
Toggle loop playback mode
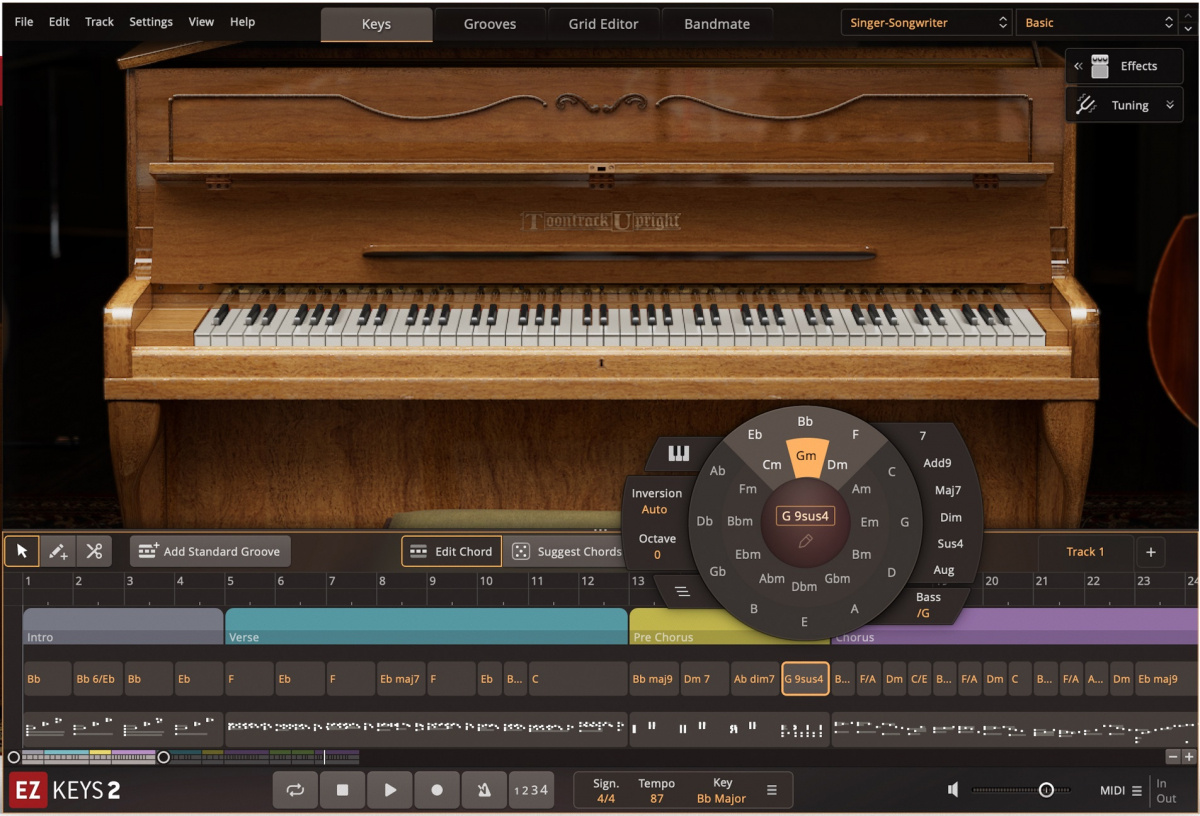coord(295,789)
